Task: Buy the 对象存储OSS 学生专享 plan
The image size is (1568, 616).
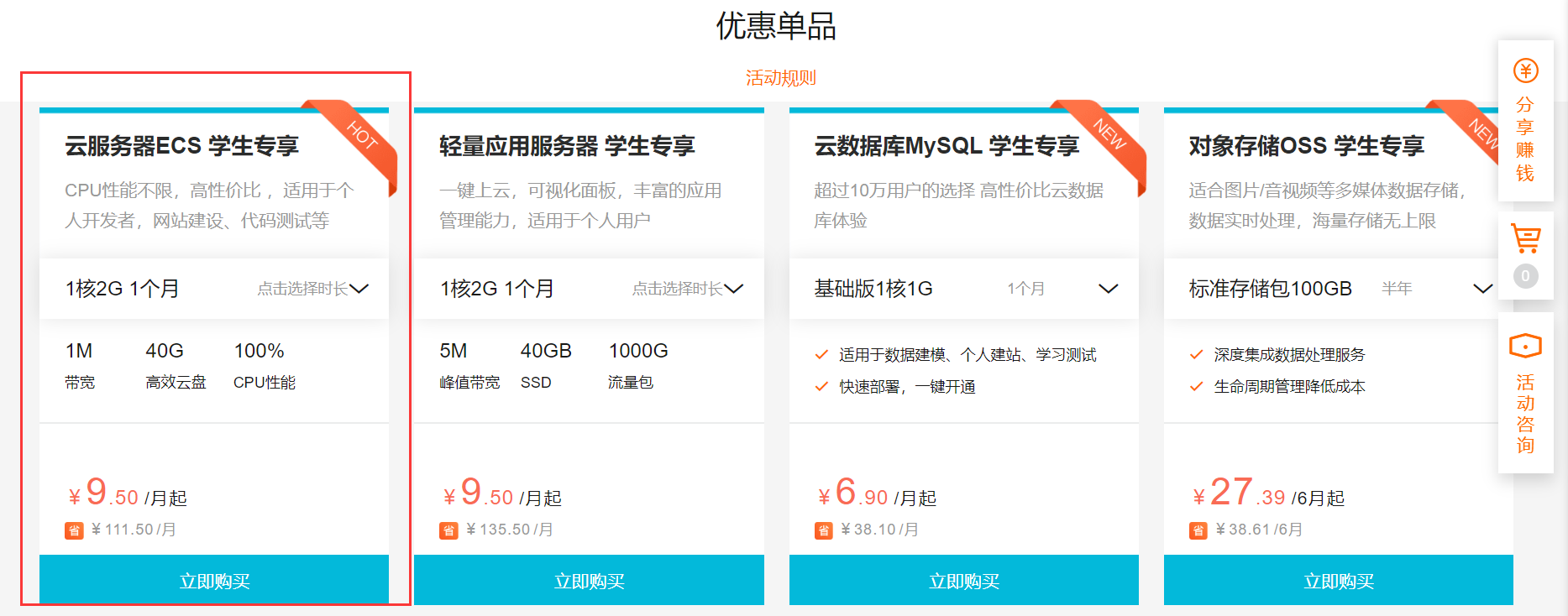Action: (x=1339, y=580)
